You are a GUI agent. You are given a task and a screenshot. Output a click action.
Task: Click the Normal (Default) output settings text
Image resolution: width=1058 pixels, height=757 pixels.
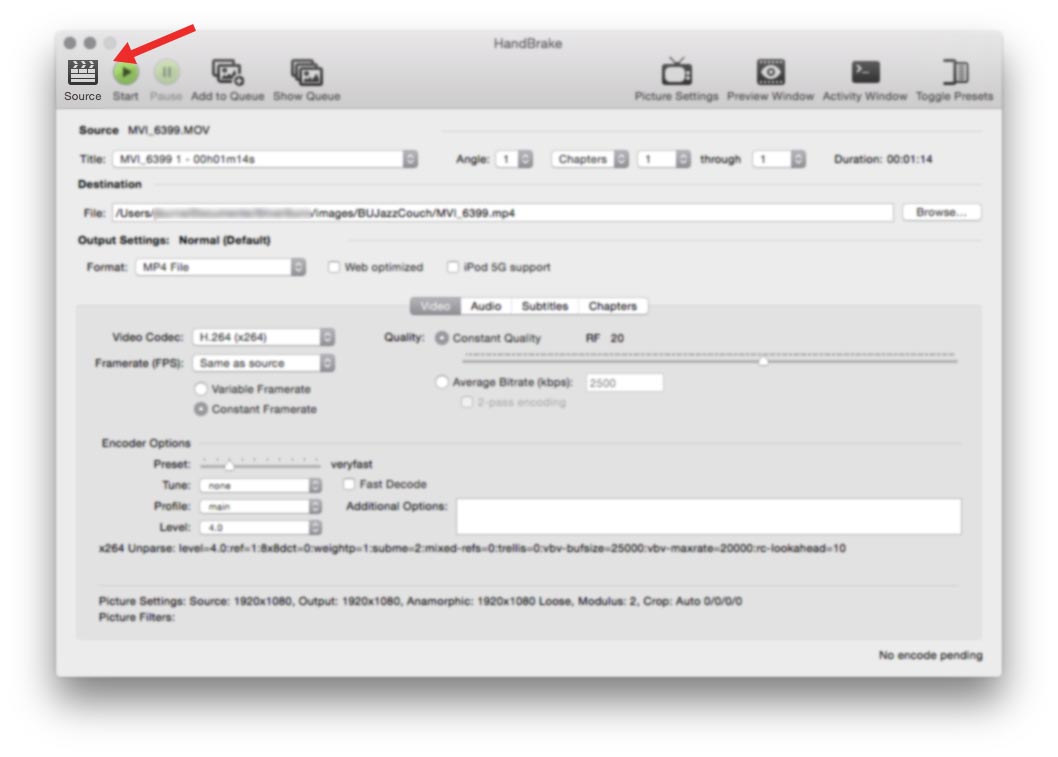tap(225, 240)
